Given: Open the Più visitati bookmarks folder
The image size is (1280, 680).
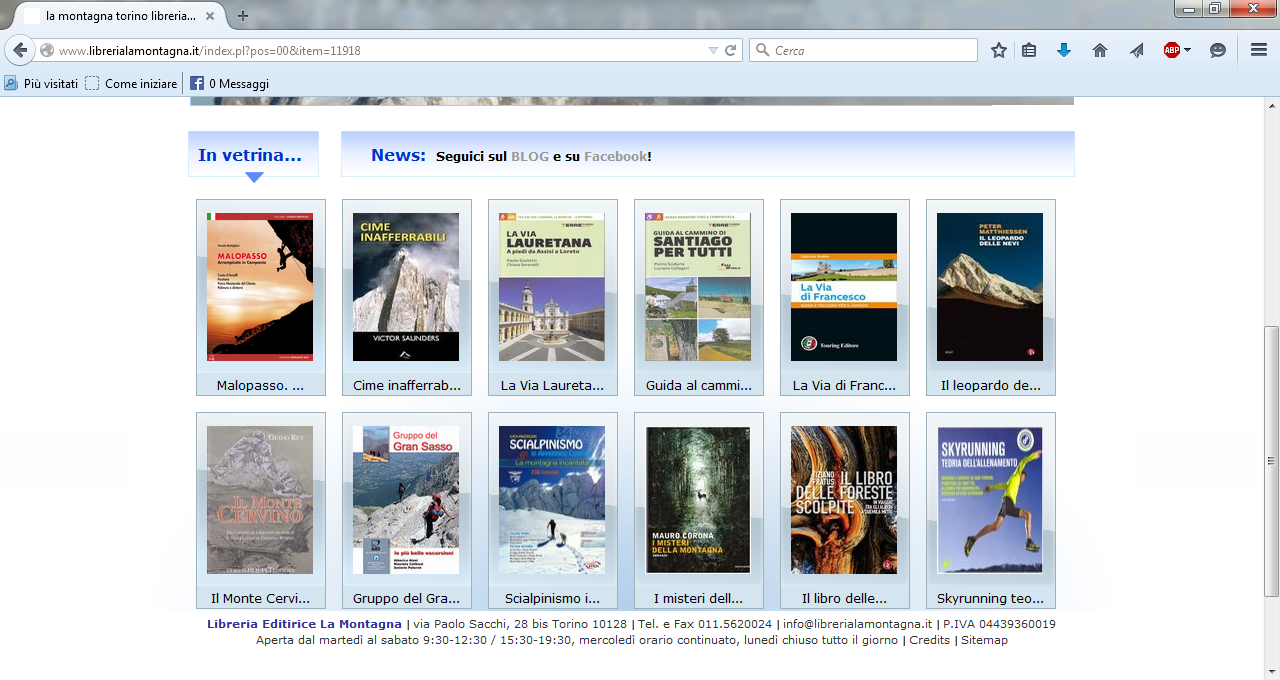Looking at the screenshot, I should [41, 84].
